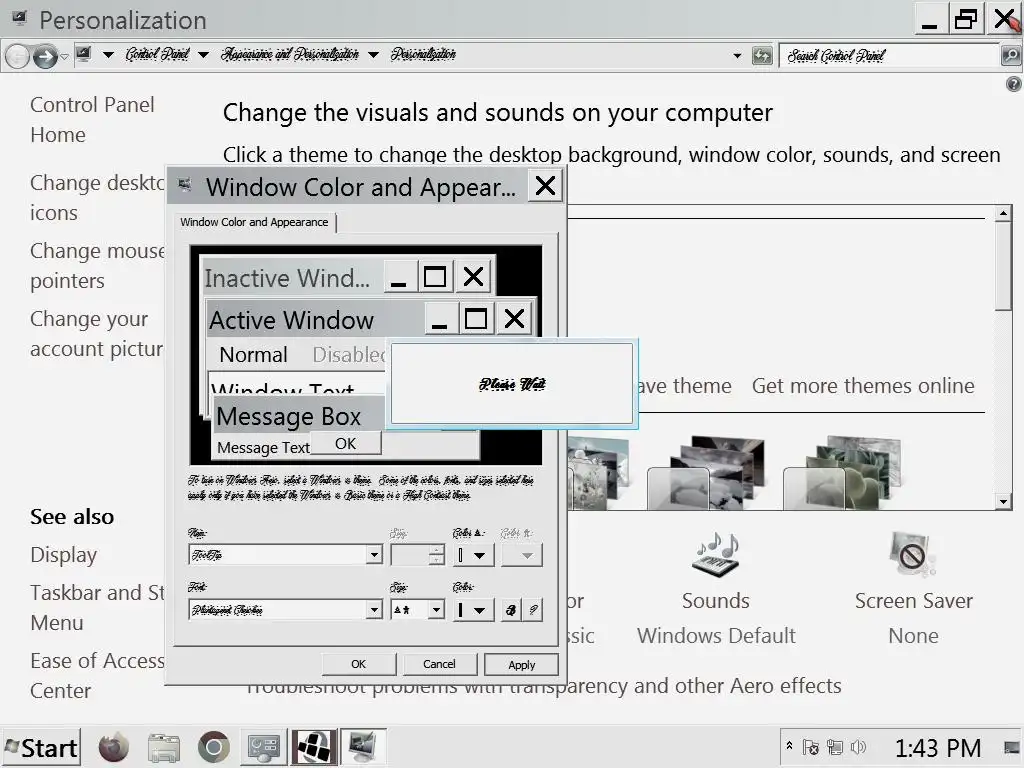Expand the arrow left of Control Panel breadcrumb
The width and height of the screenshot is (1024, 768).
pyautogui.click(x=108, y=55)
